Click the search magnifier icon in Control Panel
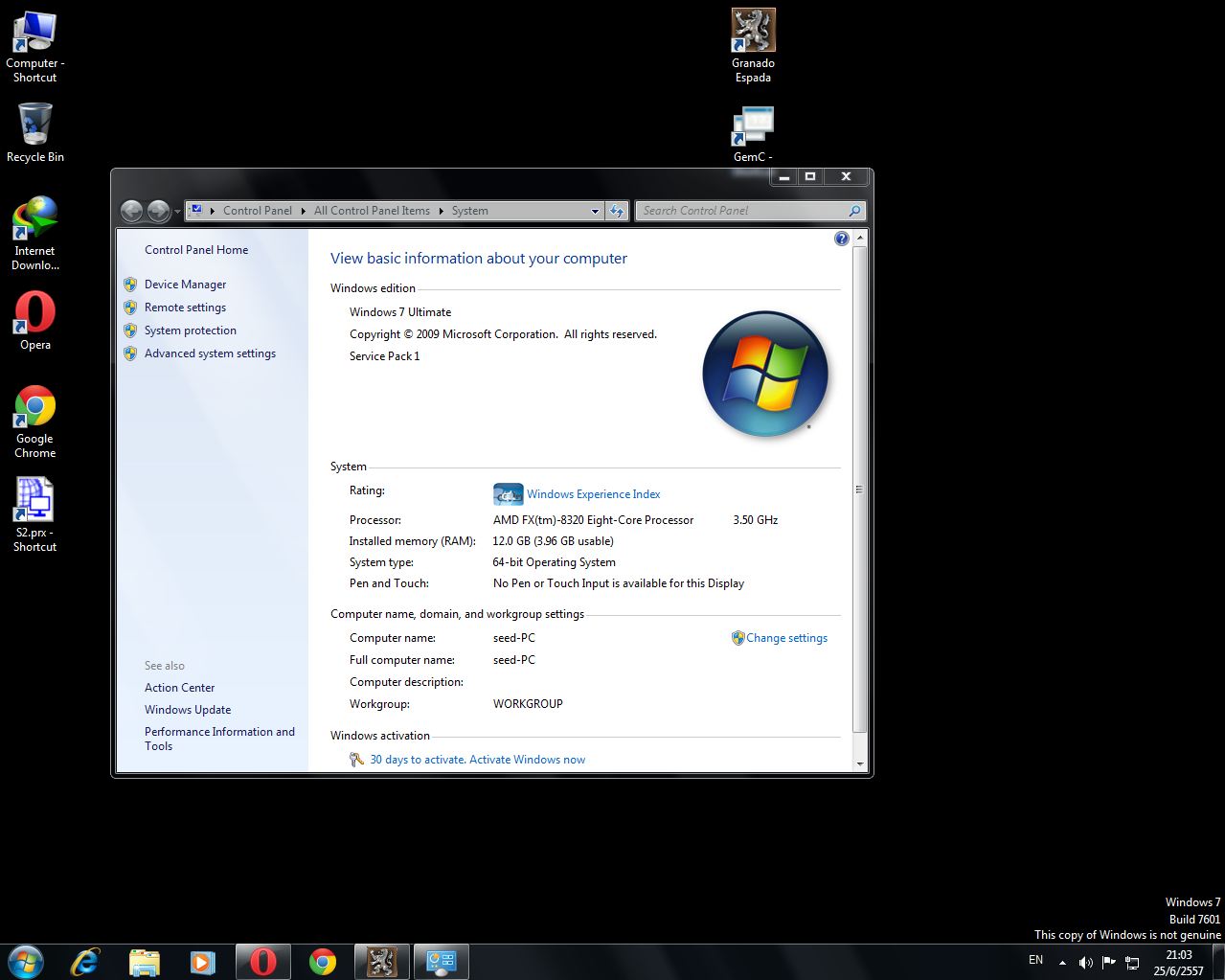Viewport: 1225px width, 980px height. pos(854,211)
